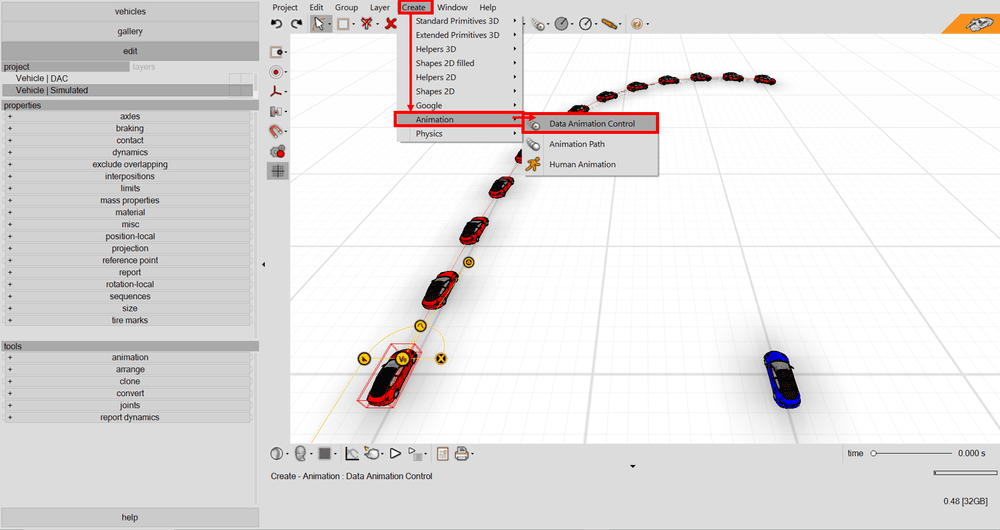Expand the animation tools section
Screen dimensions: 1000x530
pos(129,358)
